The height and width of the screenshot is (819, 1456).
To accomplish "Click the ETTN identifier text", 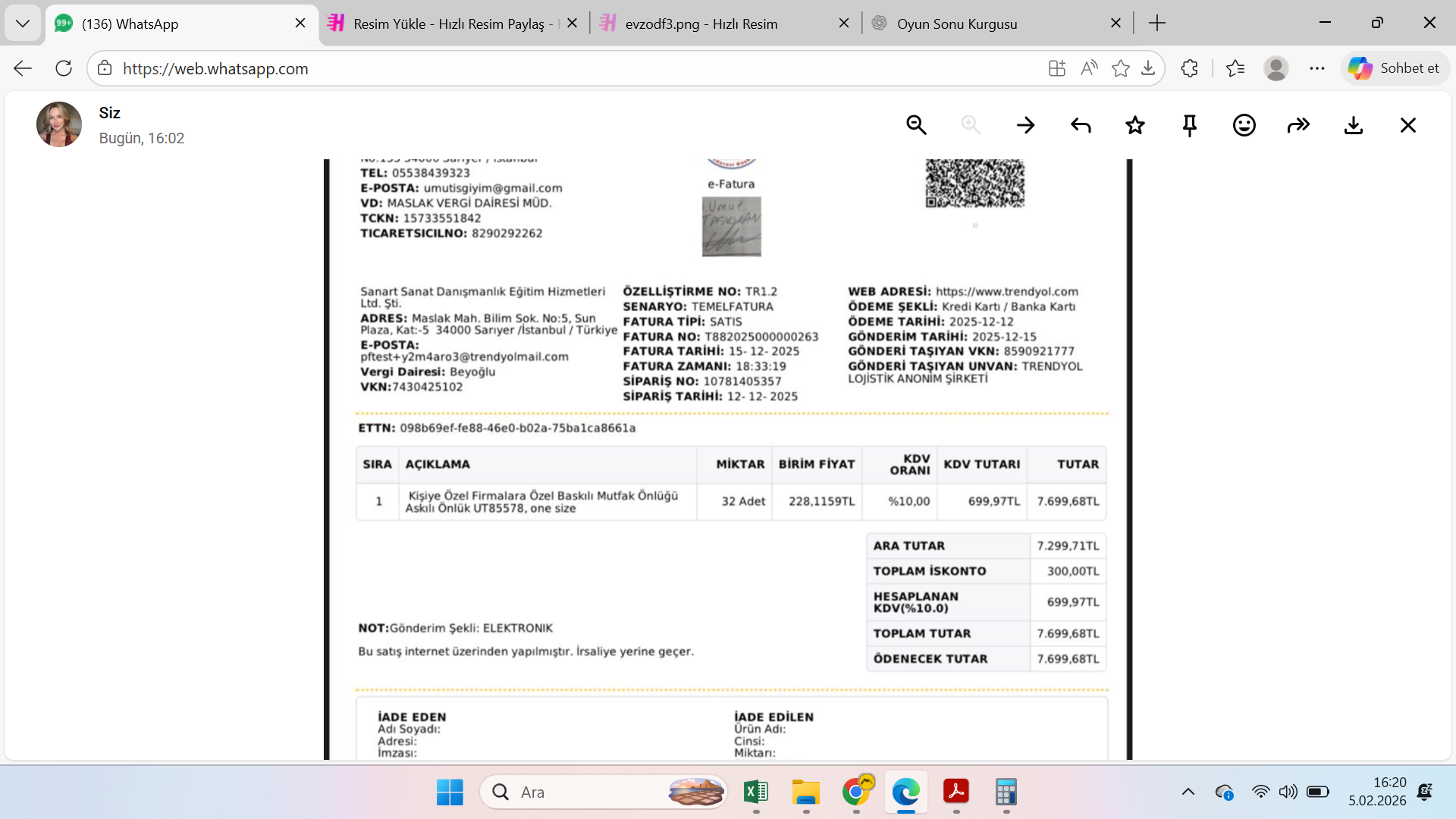I will pyautogui.click(x=497, y=428).
